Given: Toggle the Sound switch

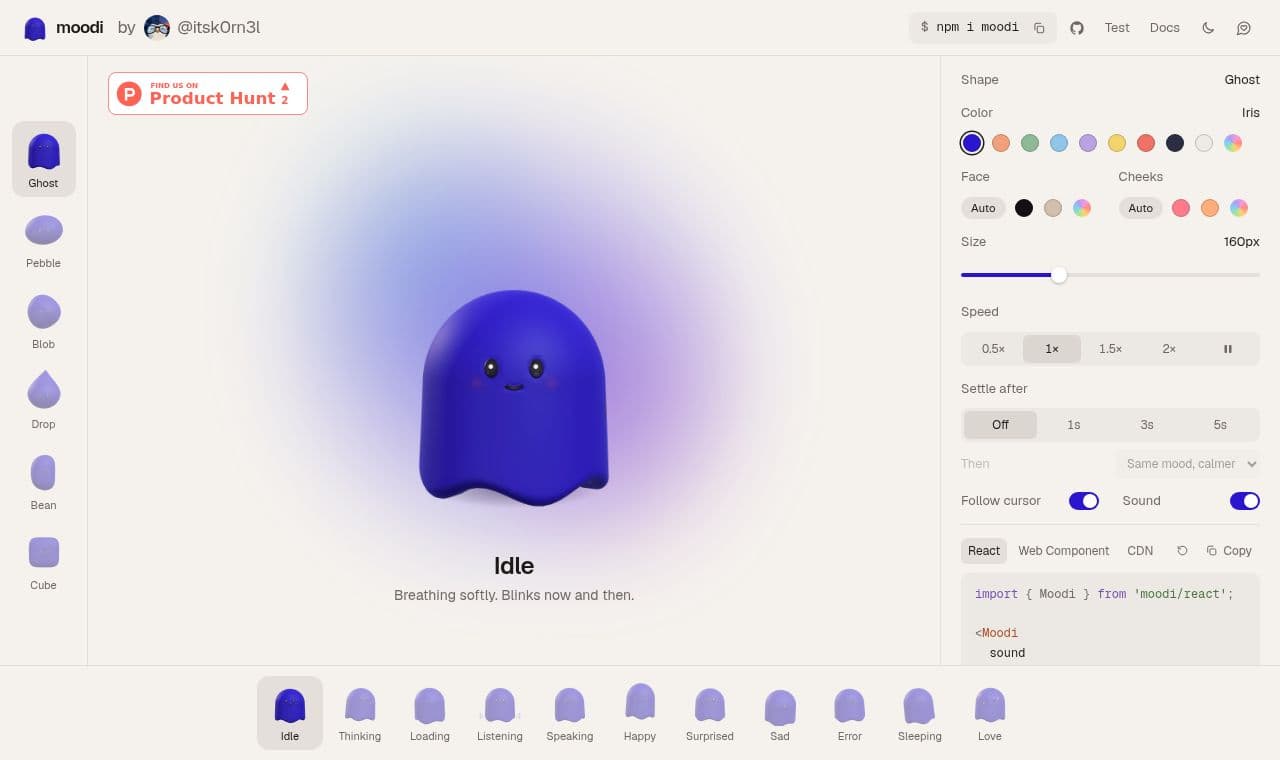Looking at the screenshot, I should point(1245,501).
